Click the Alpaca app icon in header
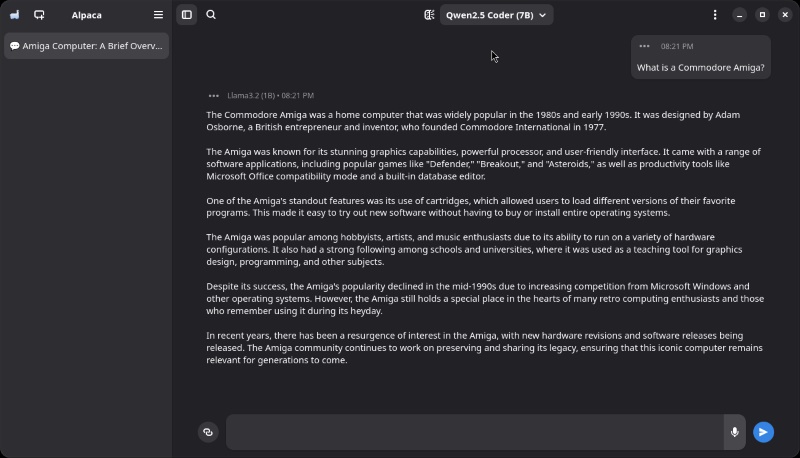Viewport: 800px width, 458px height. point(14,15)
